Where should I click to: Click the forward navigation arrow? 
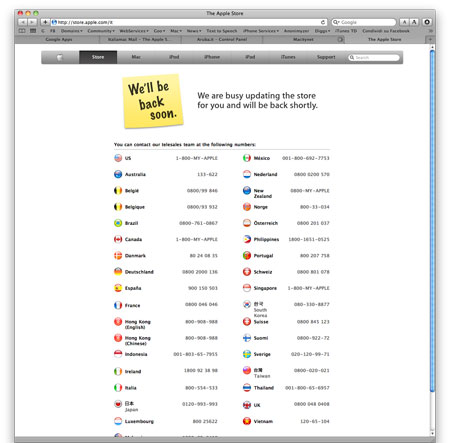pos(32,22)
